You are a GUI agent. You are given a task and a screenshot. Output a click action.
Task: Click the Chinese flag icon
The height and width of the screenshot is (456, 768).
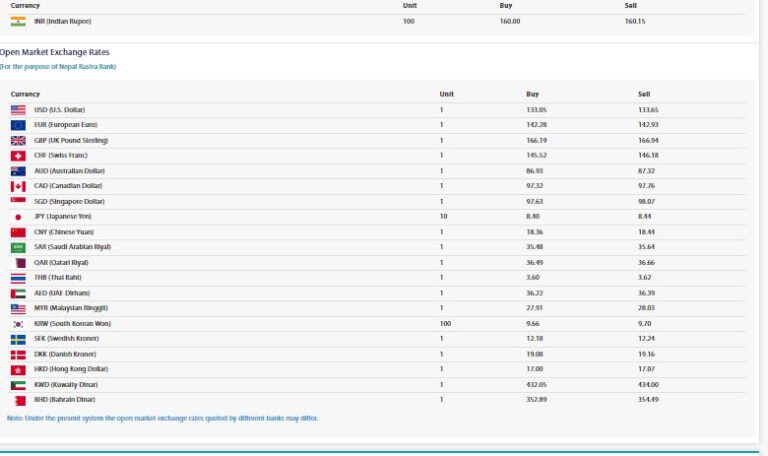point(18,232)
